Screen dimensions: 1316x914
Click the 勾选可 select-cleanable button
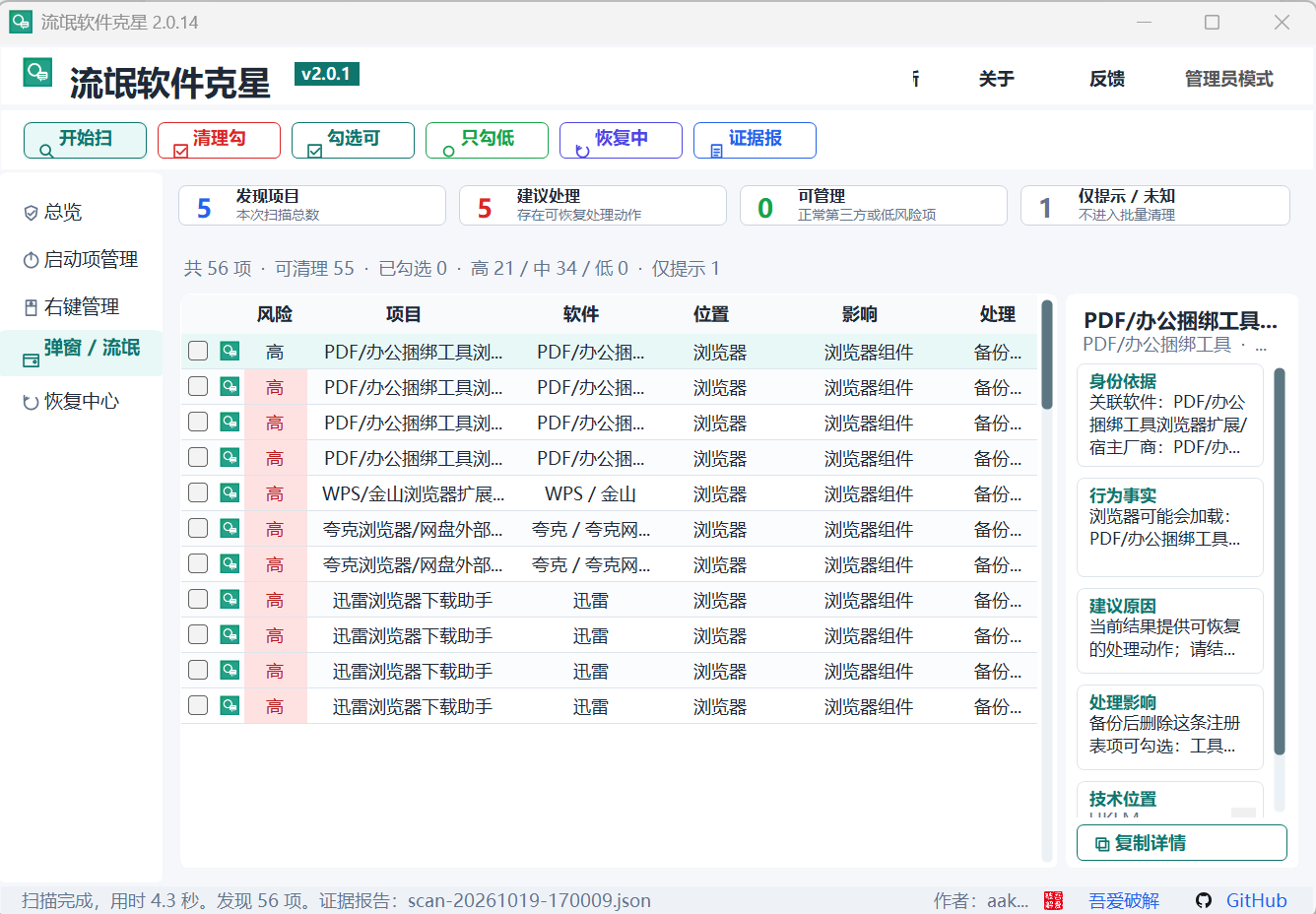click(x=353, y=140)
